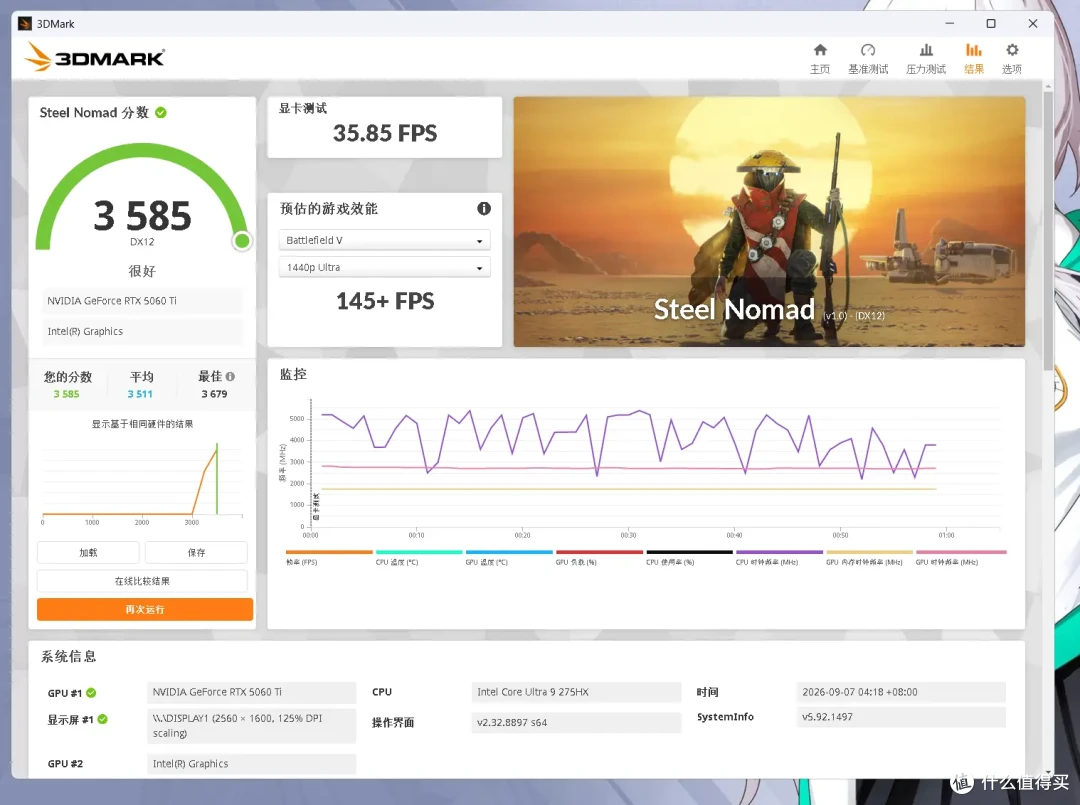
Task: Click the 最佳 score 3 679
Action: tap(214, 394)
